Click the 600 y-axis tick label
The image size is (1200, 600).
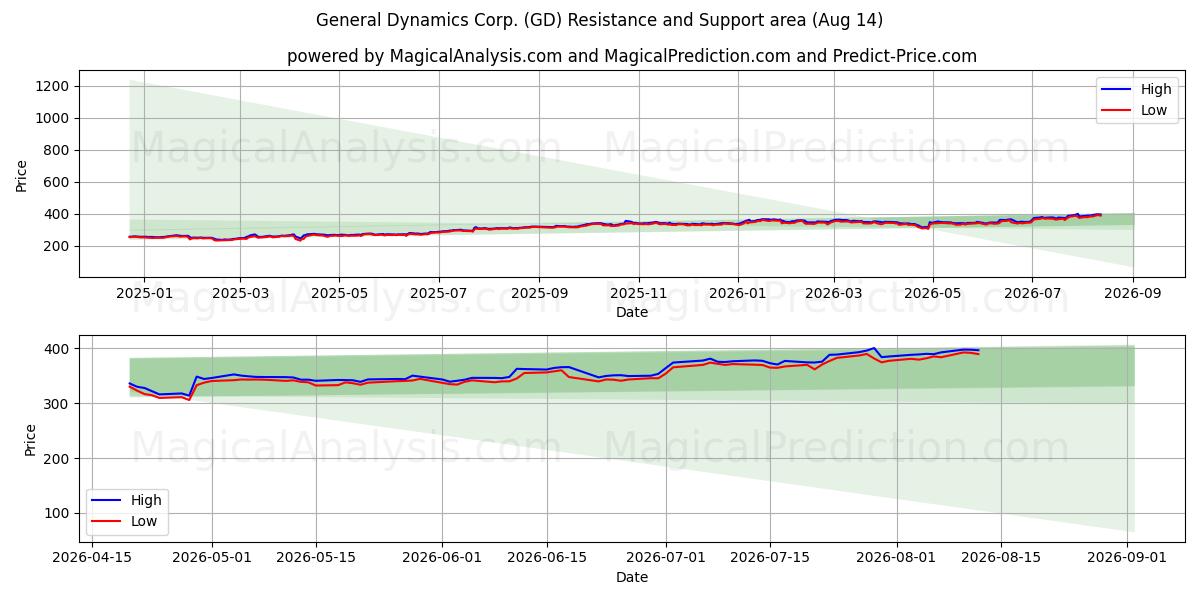click(55, 182)
